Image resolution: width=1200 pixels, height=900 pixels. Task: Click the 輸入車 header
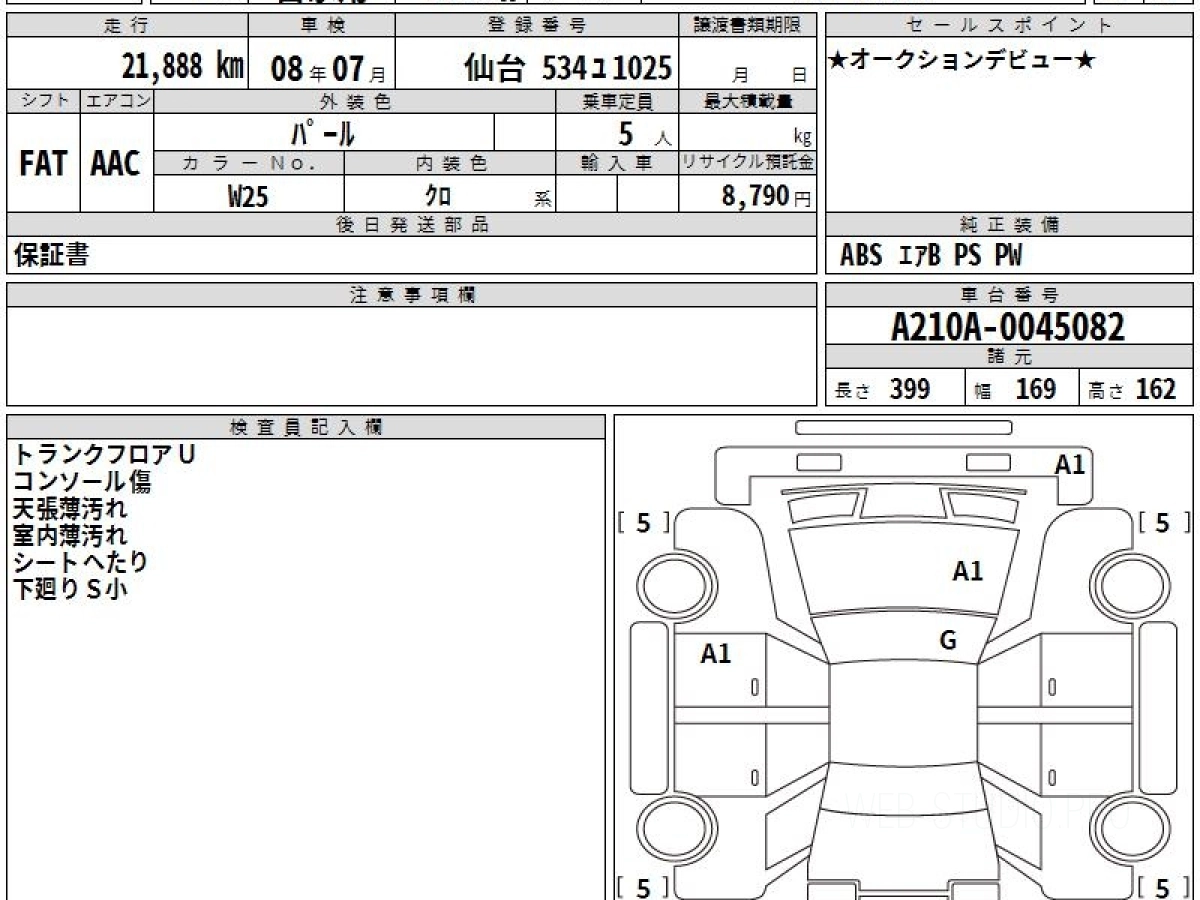pos(617,164)
